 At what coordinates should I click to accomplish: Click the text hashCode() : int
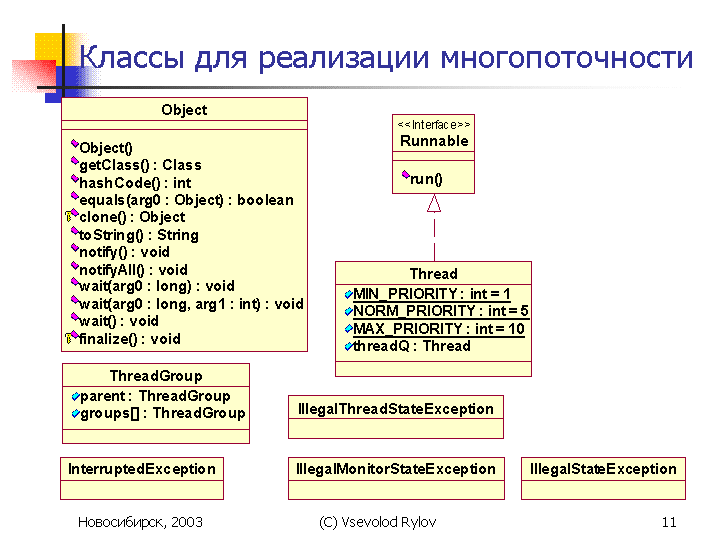[135, 183]
